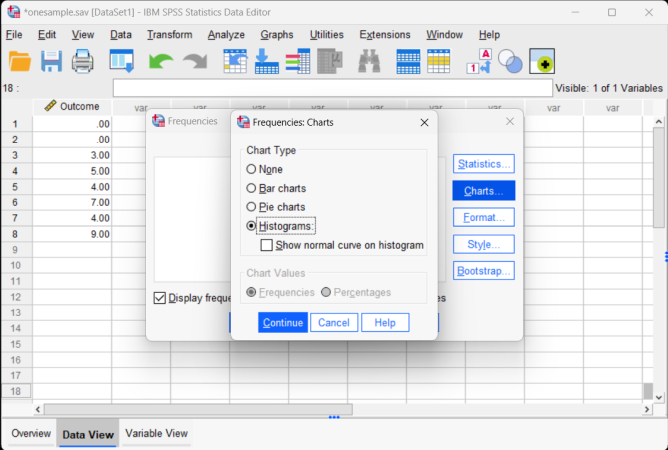Click cell with value 3.00
Image resolution: width=668 pixels, height=450 pixels.
(x=72, y=155)
